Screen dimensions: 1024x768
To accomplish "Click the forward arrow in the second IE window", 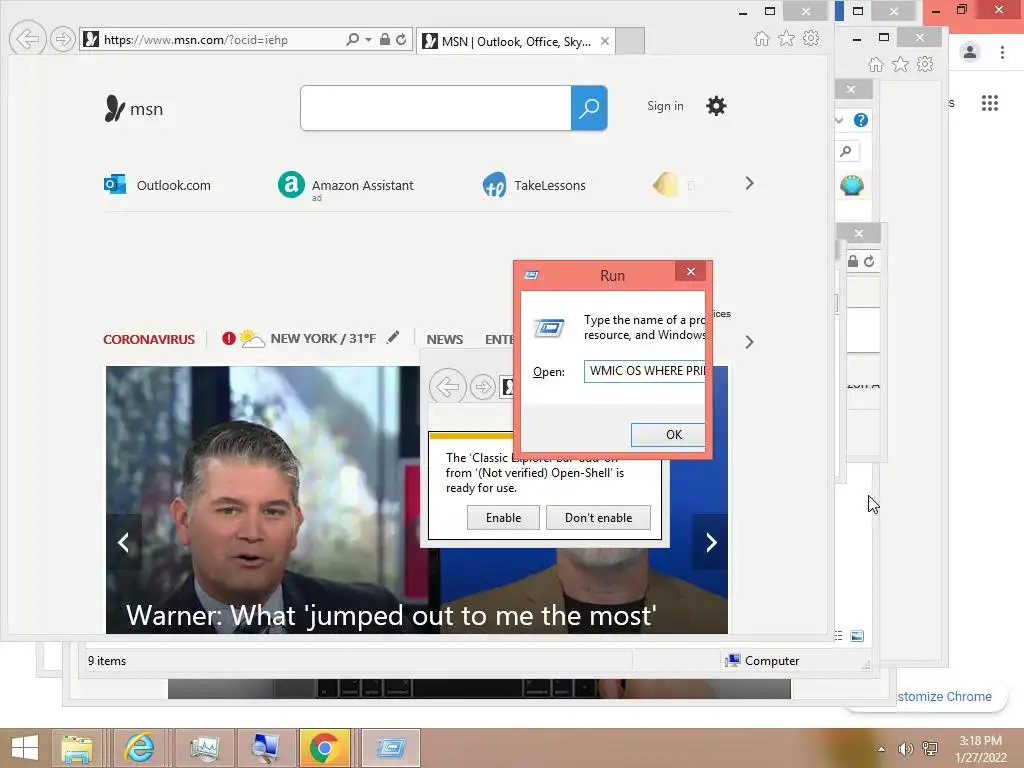I will [483, 387].
